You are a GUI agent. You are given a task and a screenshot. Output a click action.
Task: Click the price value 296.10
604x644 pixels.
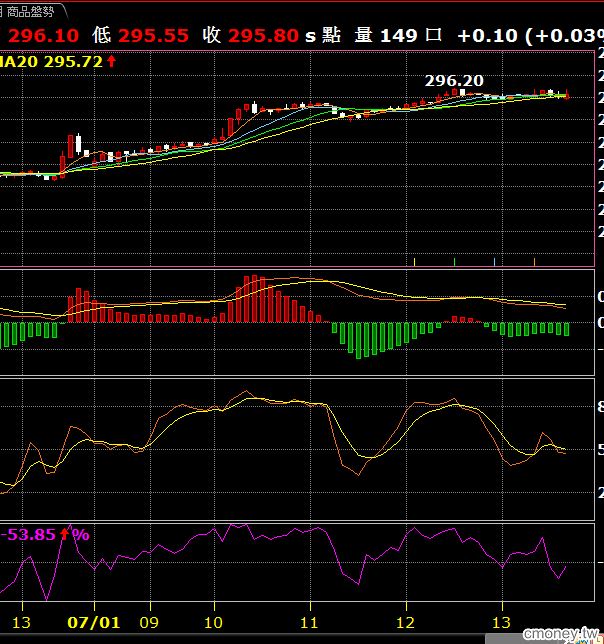pos(44,36)
